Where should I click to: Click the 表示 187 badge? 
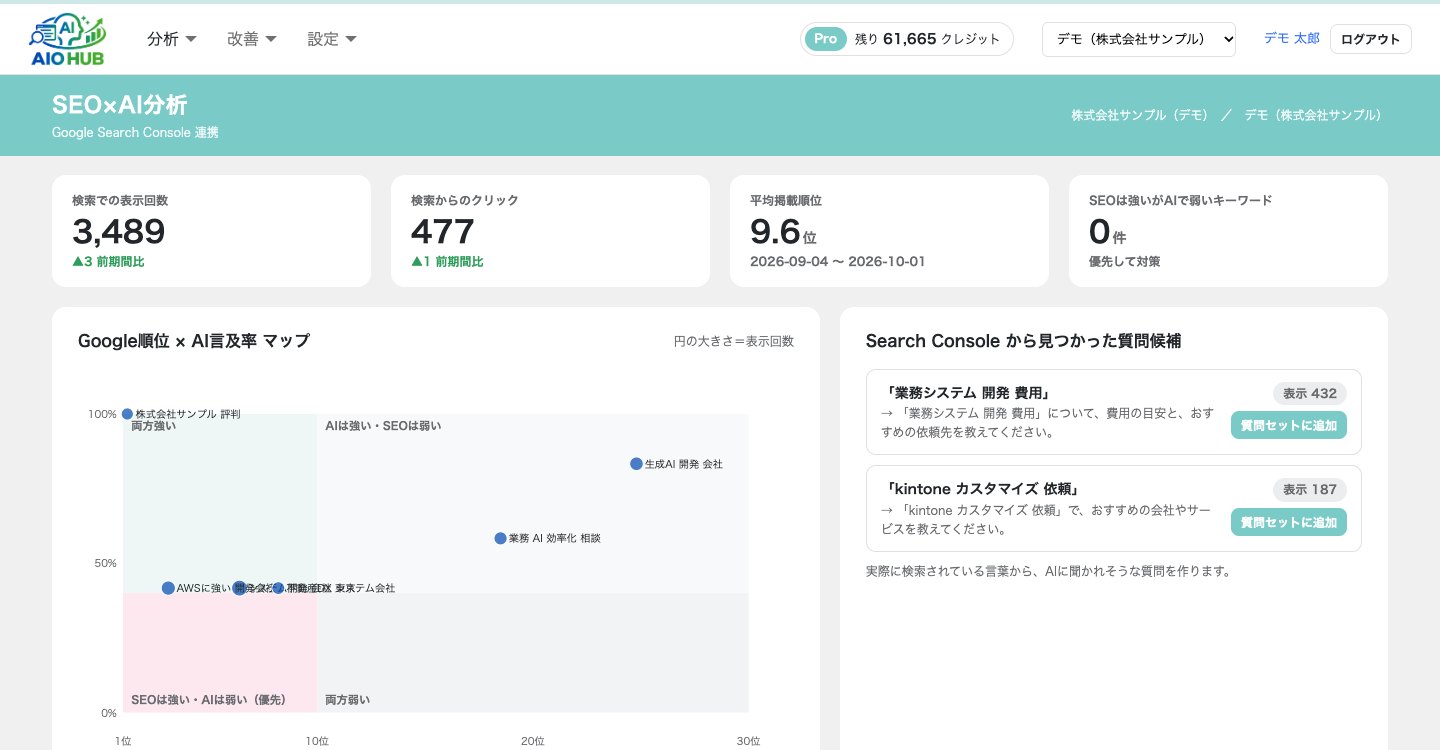tap(1309, 490)
